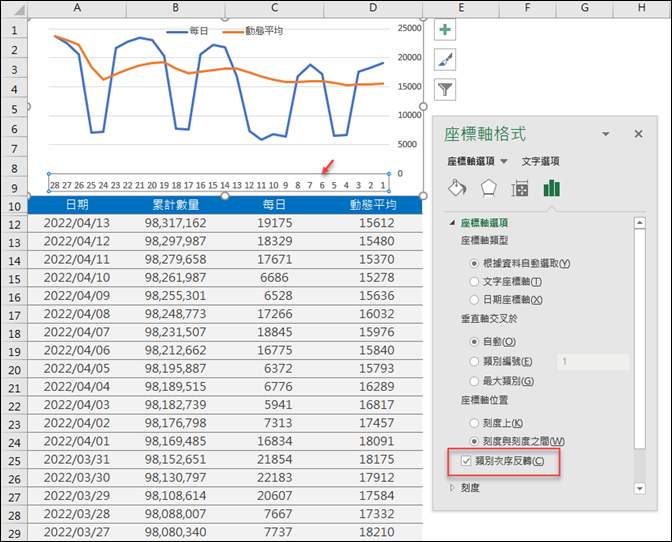The width and height of the screenshot is (672, 542).
Task: Close the 座標軸格式 pane
Action: point(639,134)
